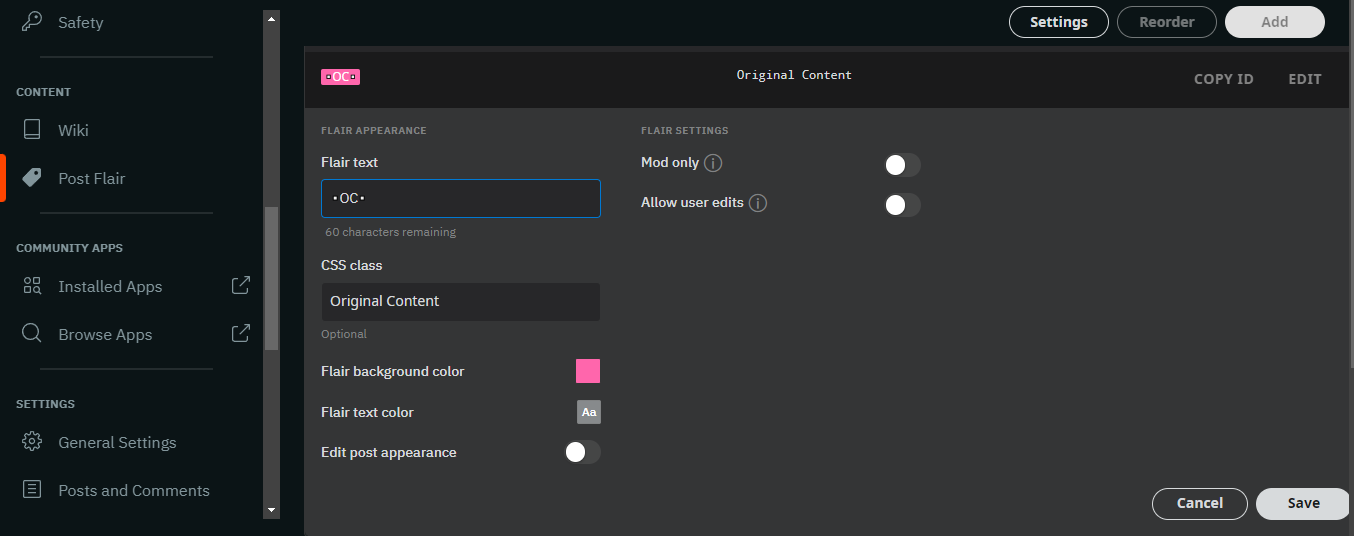Click the Wiki book icon
Image resolution: width=1354 pixels, height=536 pixels.
[32, 130]
